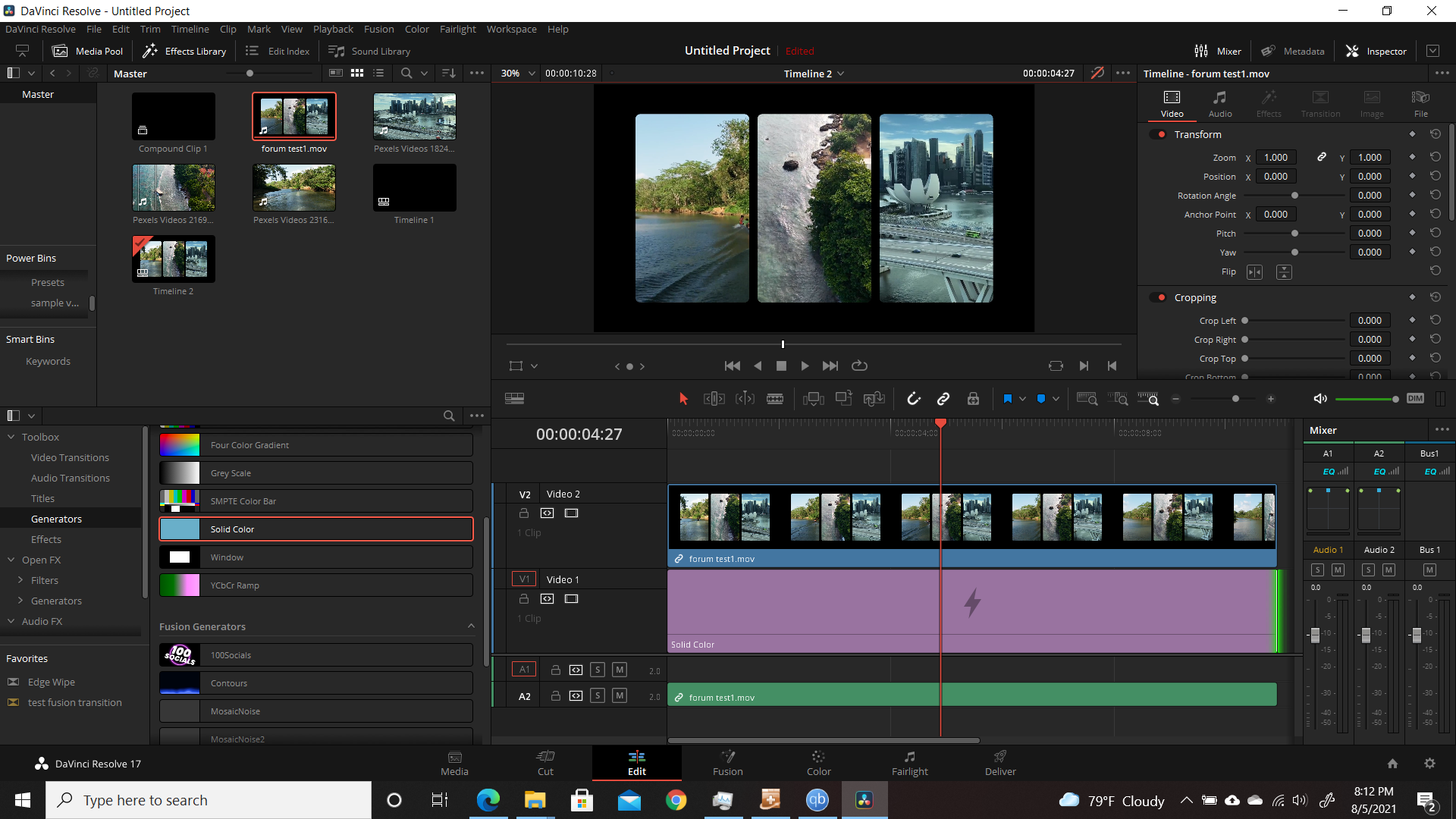
Task: Add a blue flag to the clip
Action: [1007, 399]
